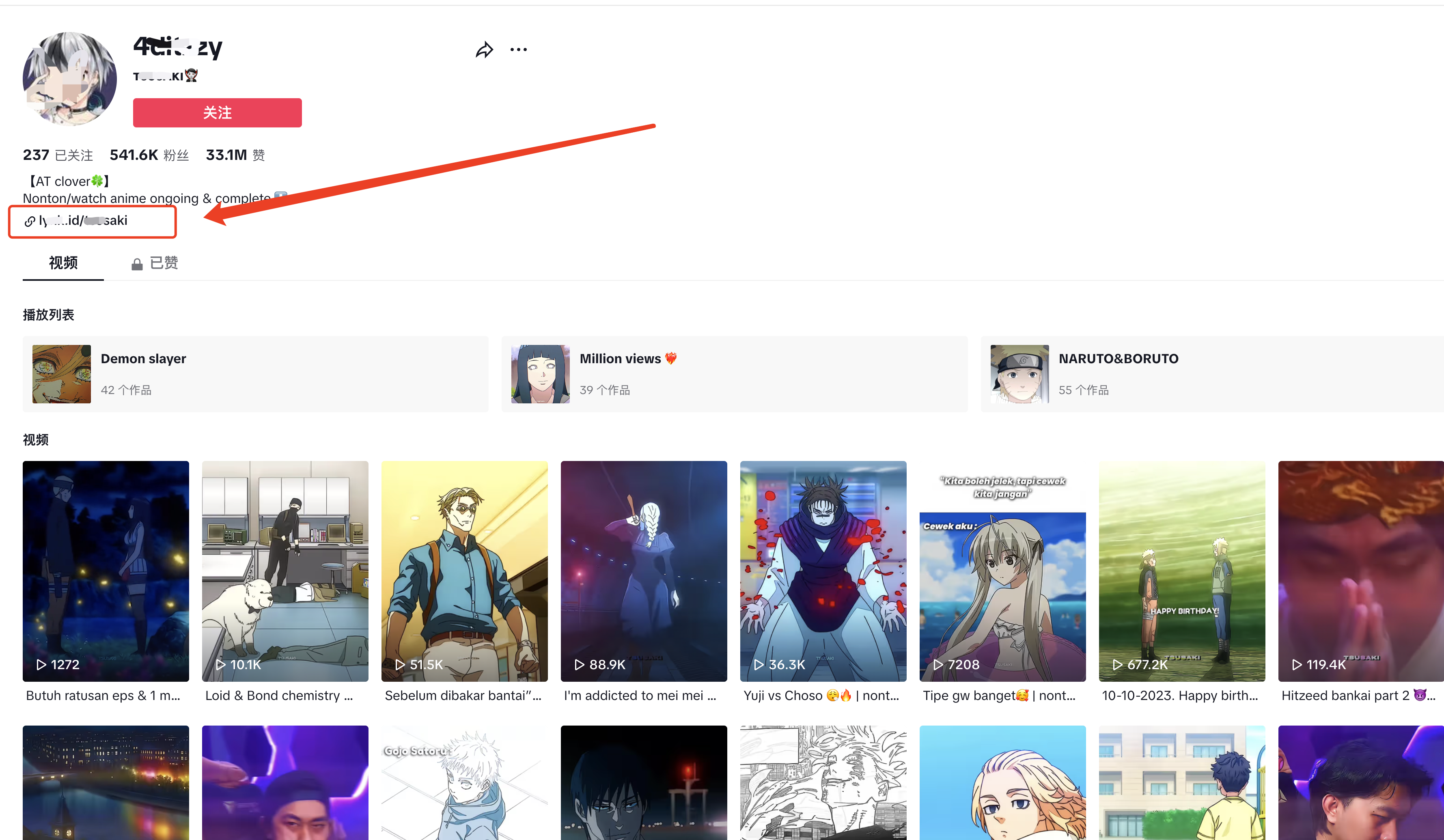Open the Million views playlist
The width and height of the screenshot is (1444, 840).
(734, 374)
